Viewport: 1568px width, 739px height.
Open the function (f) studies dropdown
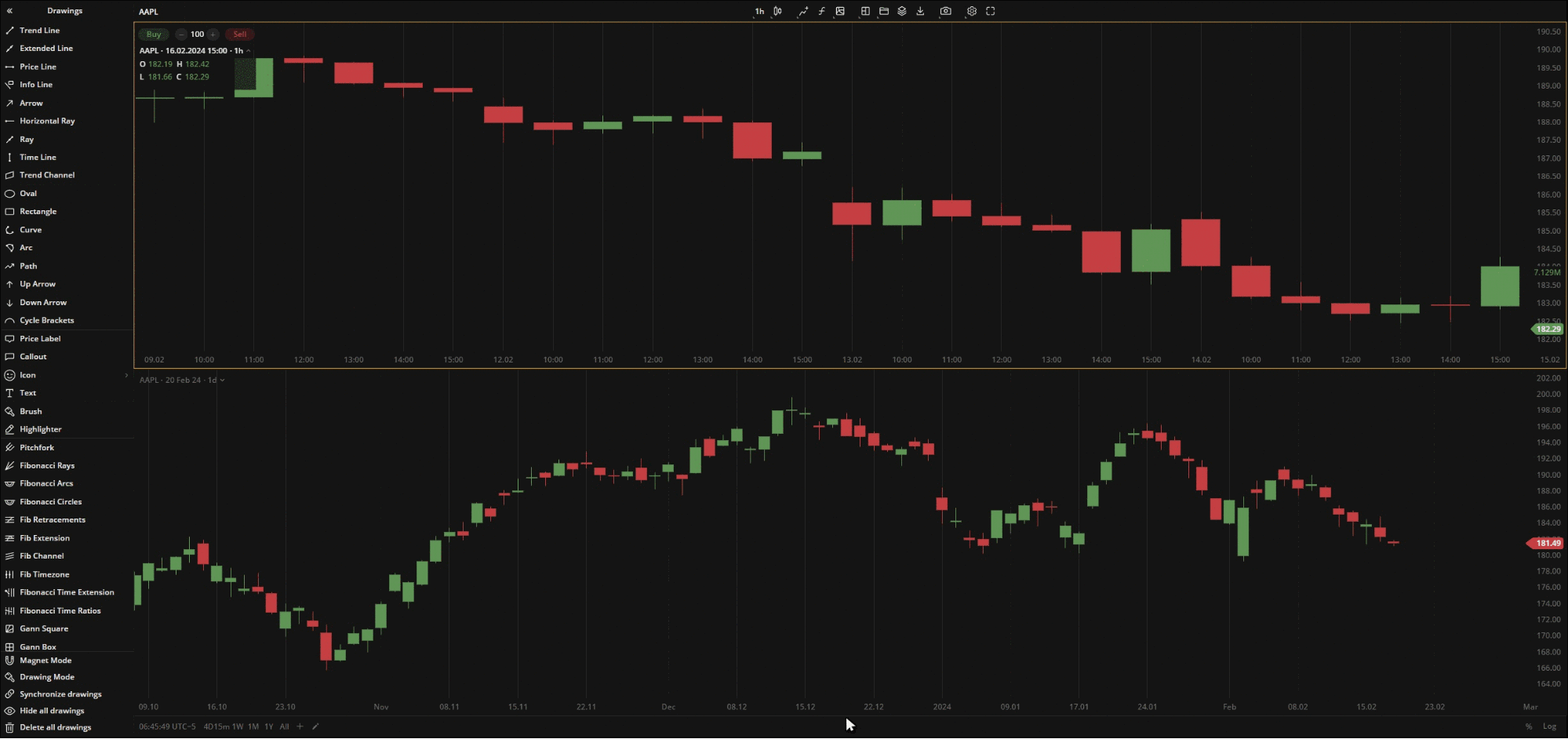point(821,12)
